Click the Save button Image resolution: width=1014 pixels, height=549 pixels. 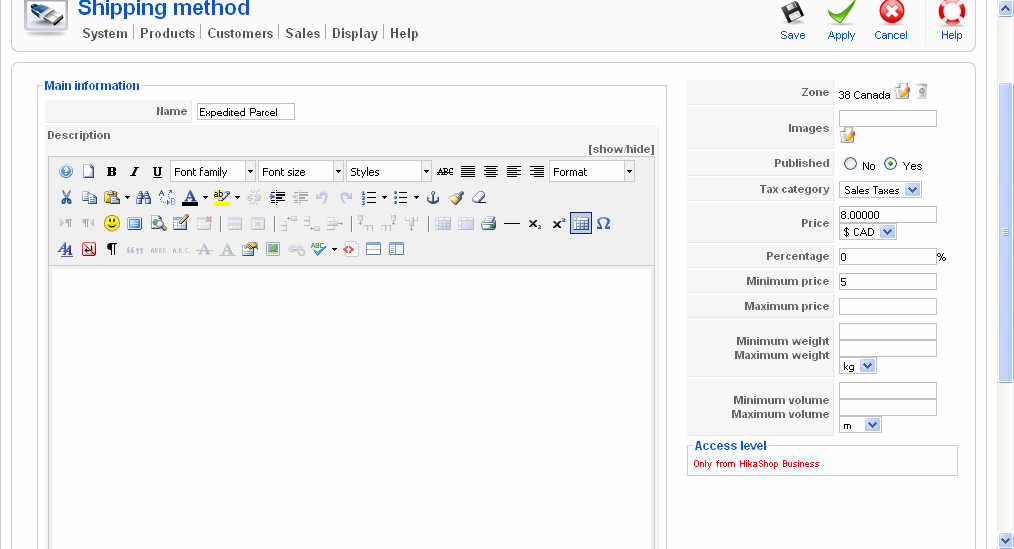[x=793, y=20]
